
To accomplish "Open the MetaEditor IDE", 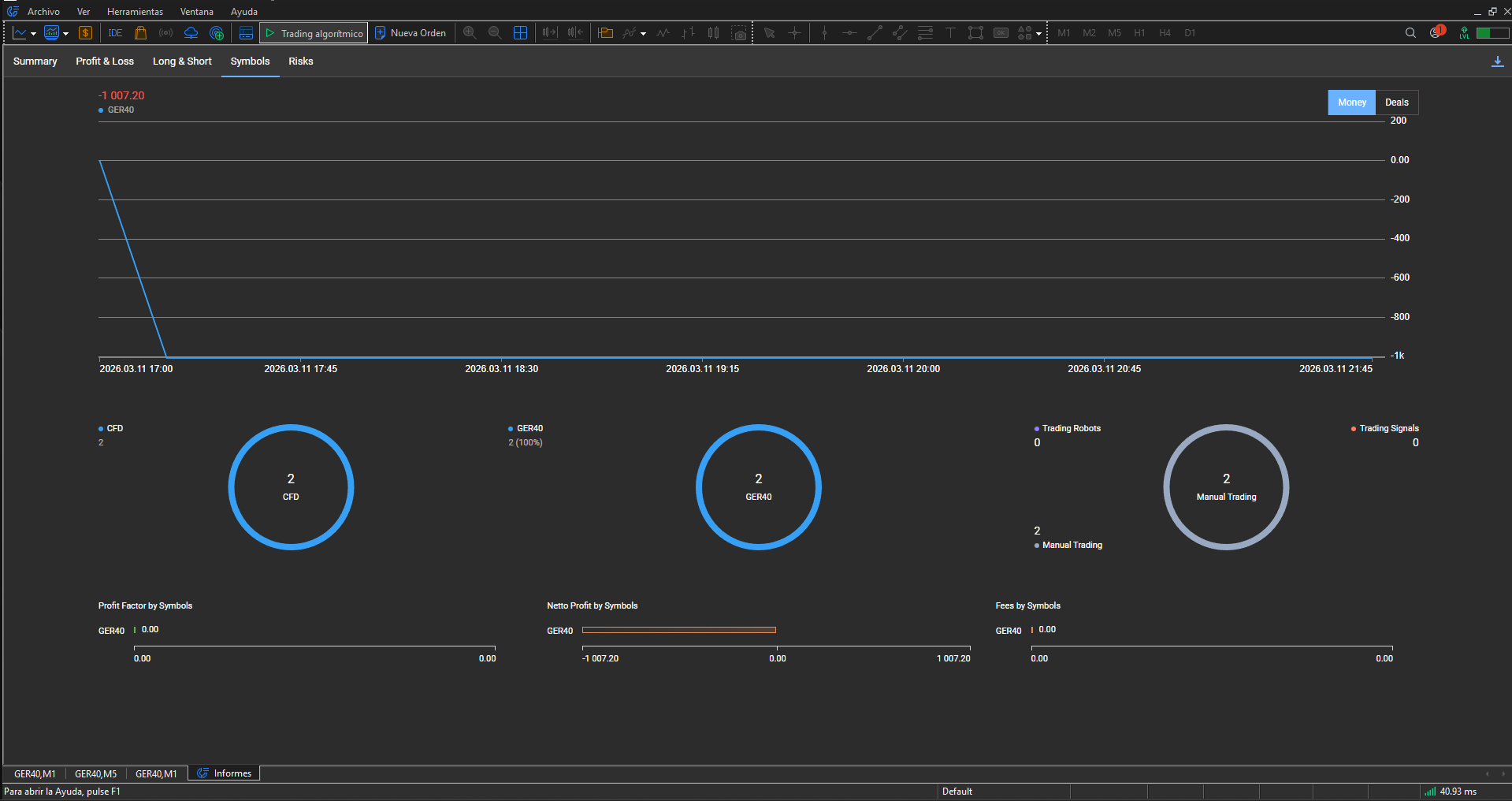I will tap(115, 33).
